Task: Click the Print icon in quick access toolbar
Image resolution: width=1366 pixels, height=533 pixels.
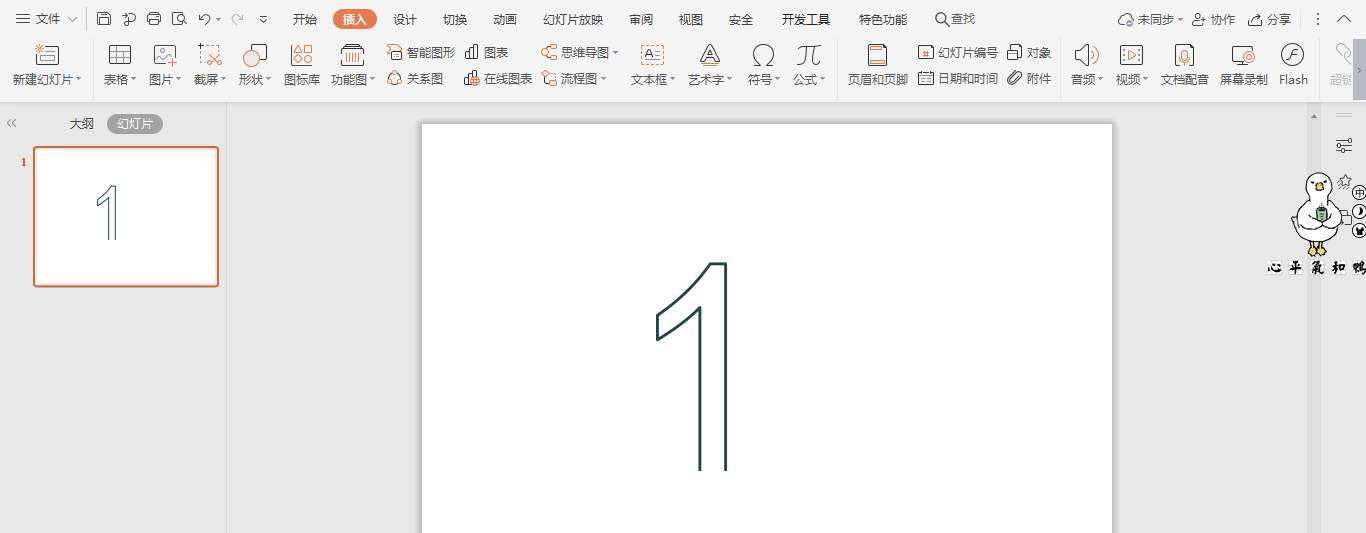Action: click(154, 19)
